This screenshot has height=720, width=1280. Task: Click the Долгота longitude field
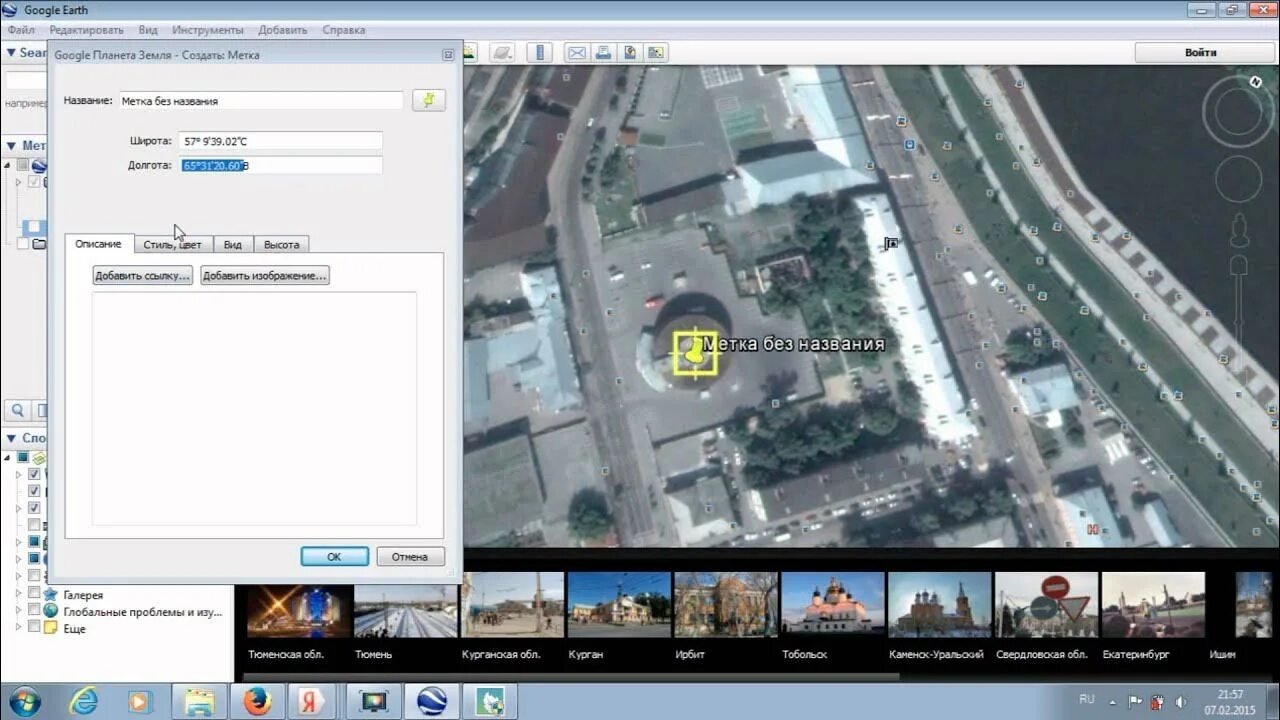pos(281,165)
